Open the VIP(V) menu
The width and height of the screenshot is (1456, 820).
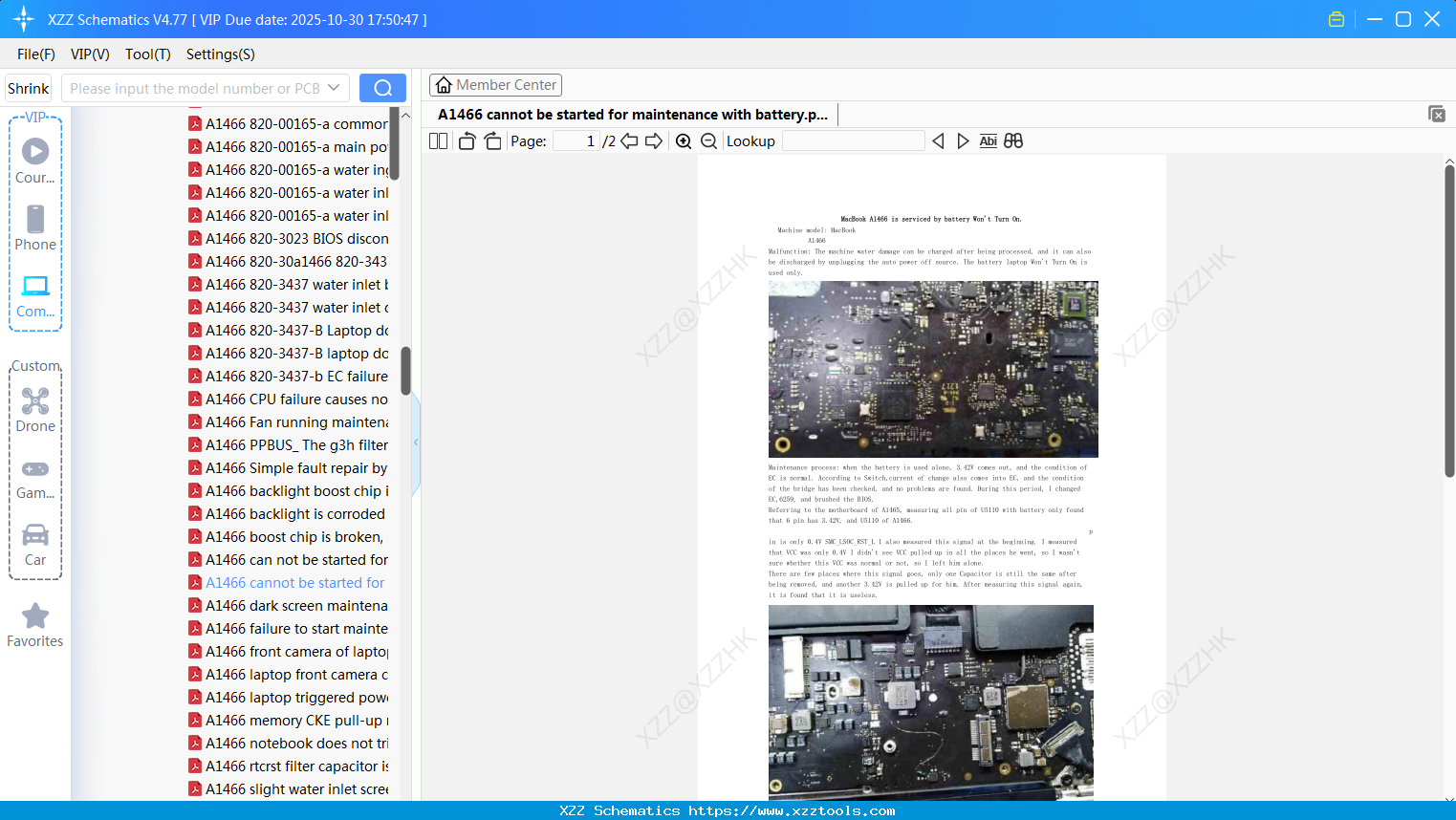(90, 54)
